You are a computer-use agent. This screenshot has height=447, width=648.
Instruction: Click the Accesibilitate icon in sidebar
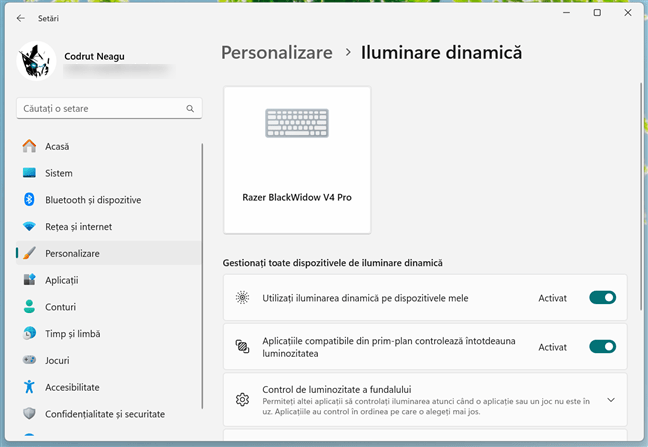coord(29,387)
